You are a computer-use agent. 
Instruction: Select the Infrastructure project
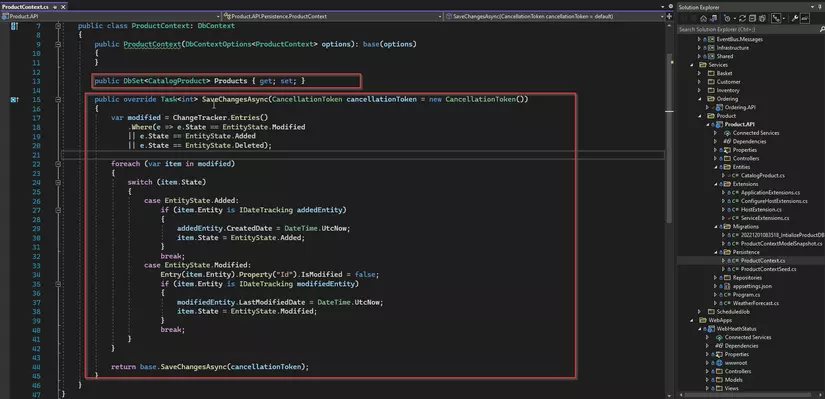click(x=732, y=48)
